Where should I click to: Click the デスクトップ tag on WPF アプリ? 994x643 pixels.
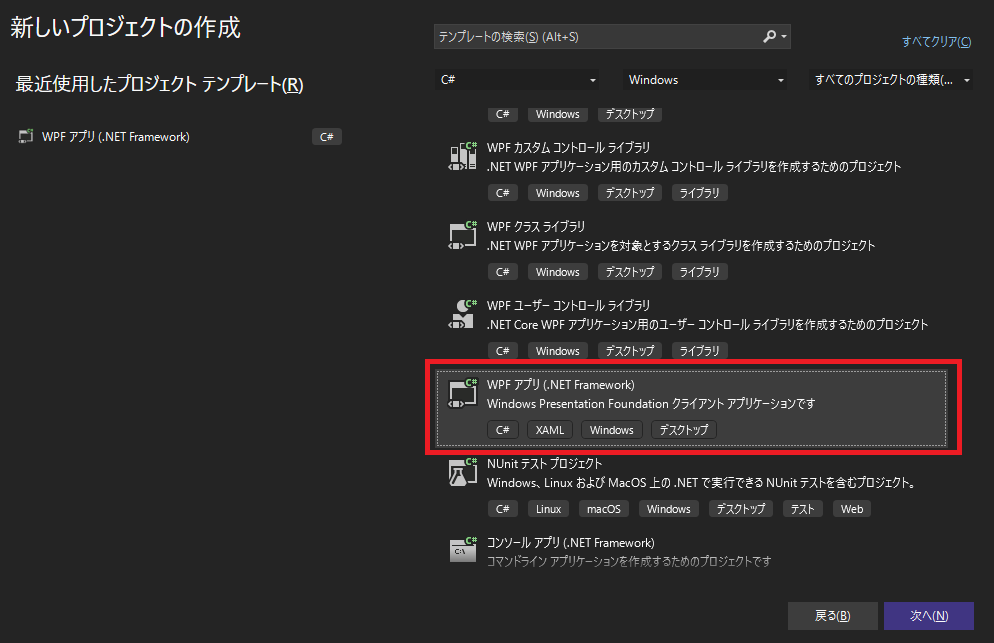(x=683, y=430)
